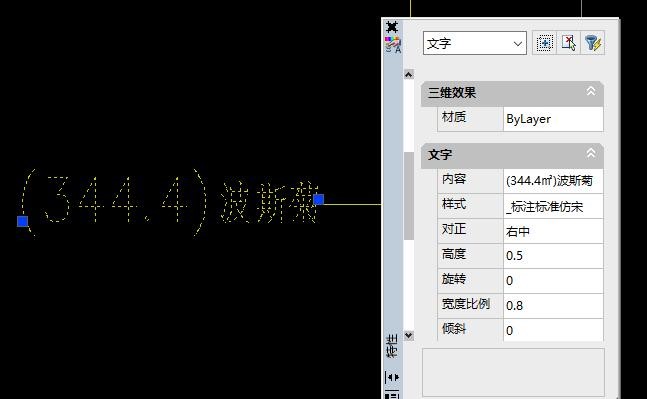Click the 样式 property label
Image resolution: width=647 pixels, height=399 pixels.
pos(454,204)
